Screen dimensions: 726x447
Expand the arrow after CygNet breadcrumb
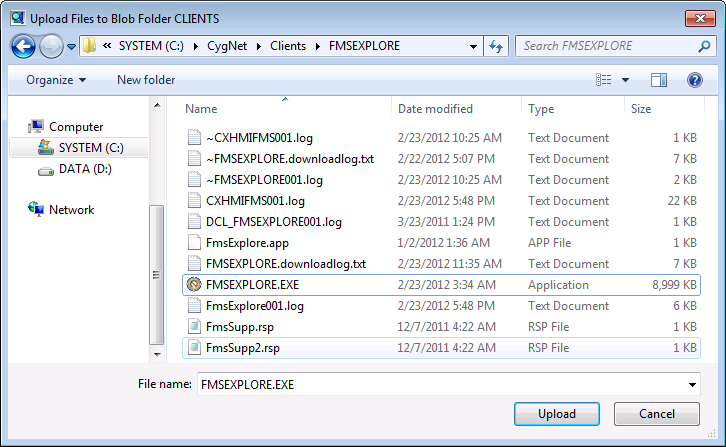coord(258,46)
